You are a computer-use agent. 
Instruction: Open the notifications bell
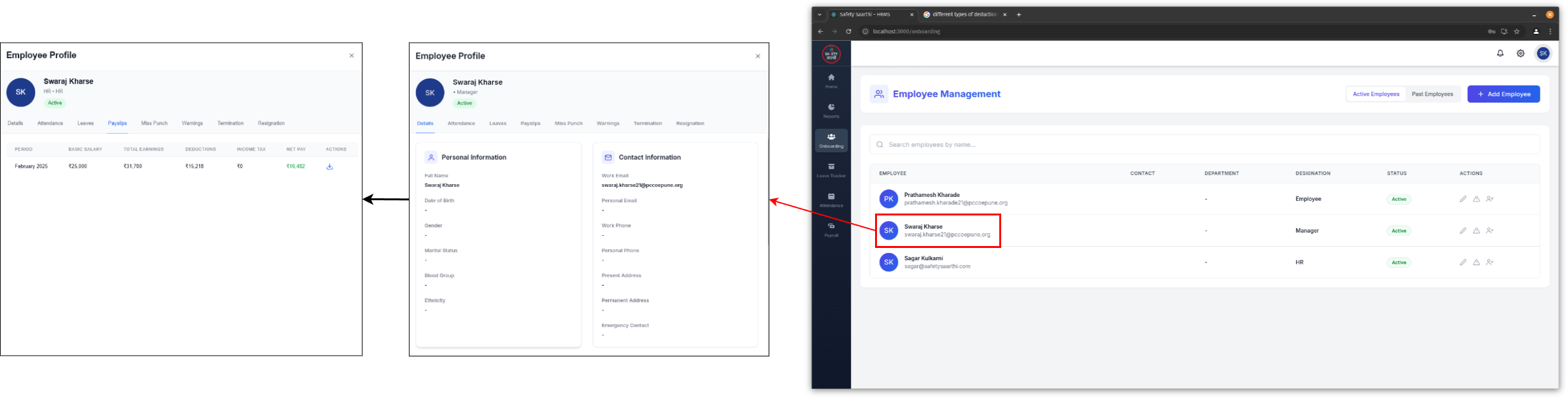(1500, 54)
